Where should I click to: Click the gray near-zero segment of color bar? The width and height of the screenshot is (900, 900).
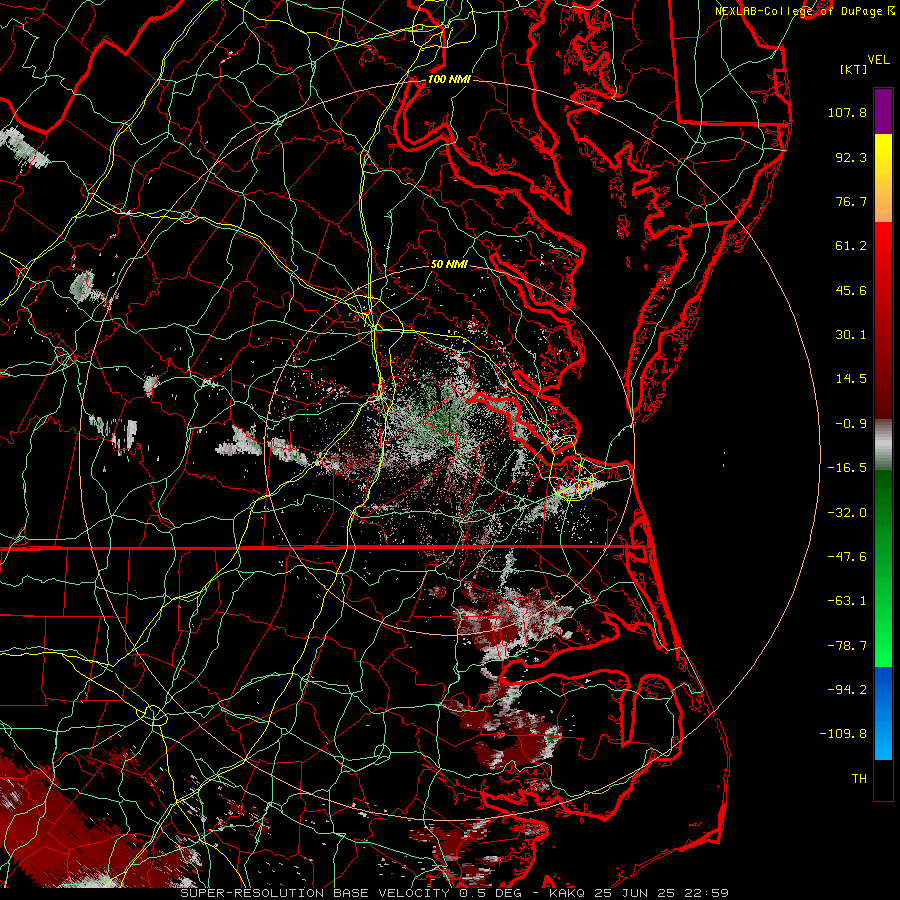coord(883,445)
